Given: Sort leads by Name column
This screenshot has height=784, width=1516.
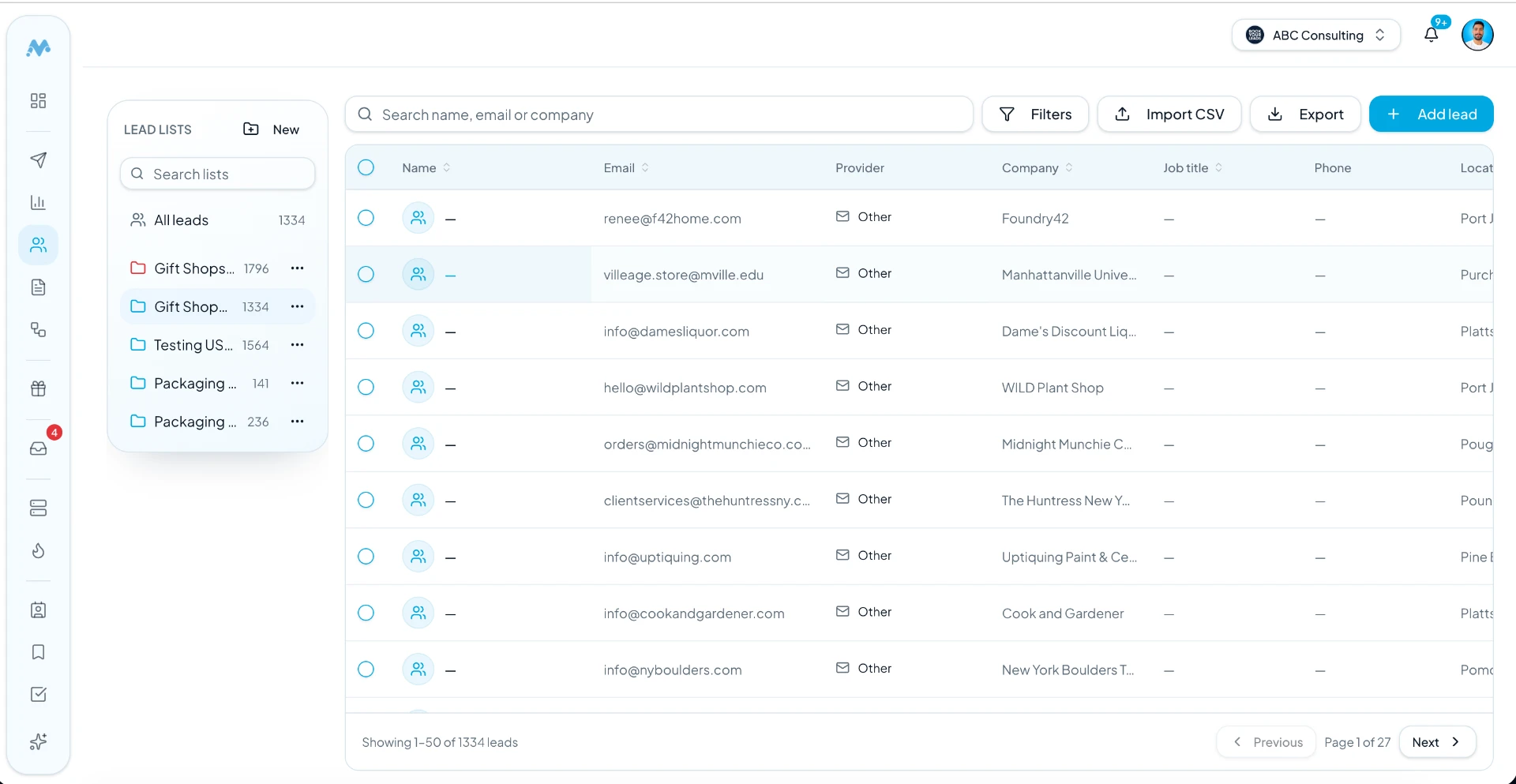Looking at the screenshot, I should [426, 167].
